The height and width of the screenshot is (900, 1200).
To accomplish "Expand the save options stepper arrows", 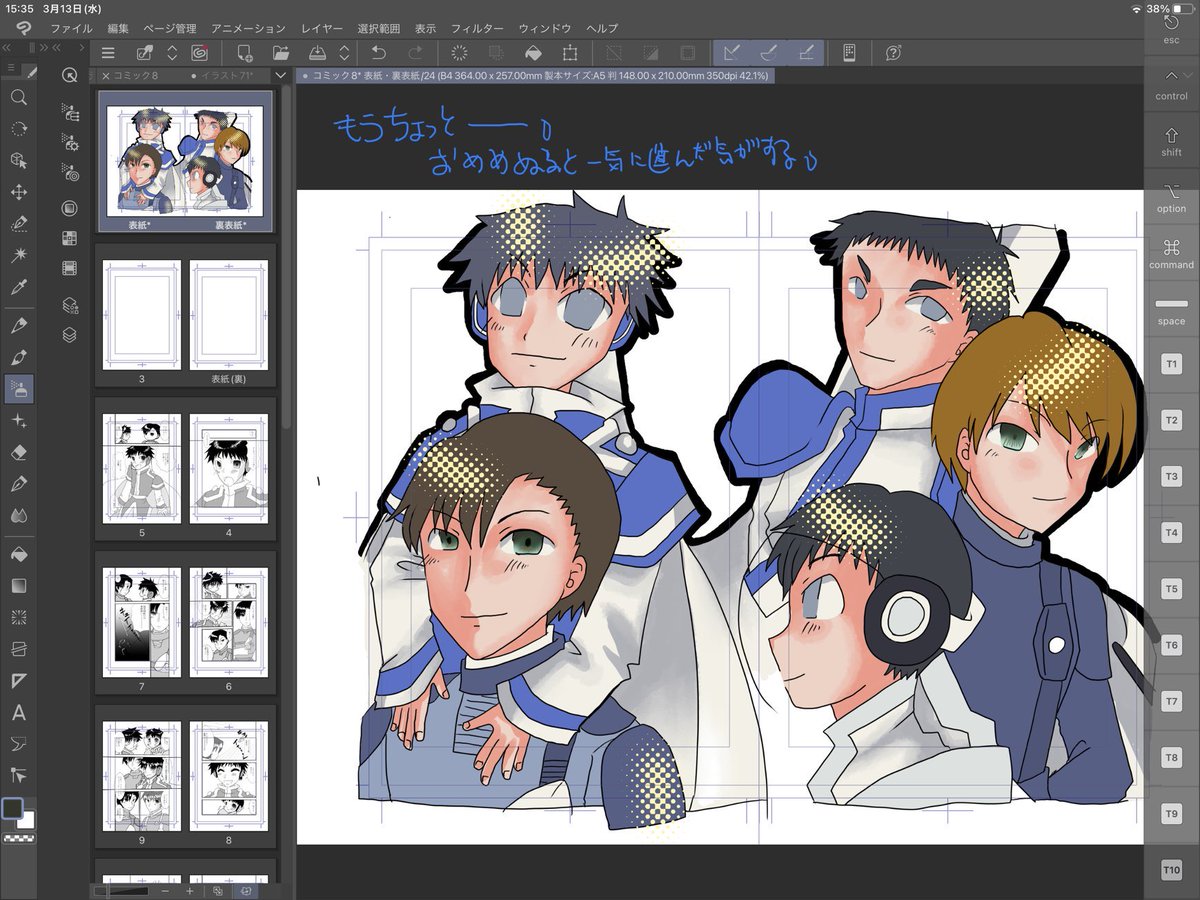I will [344, 53].
